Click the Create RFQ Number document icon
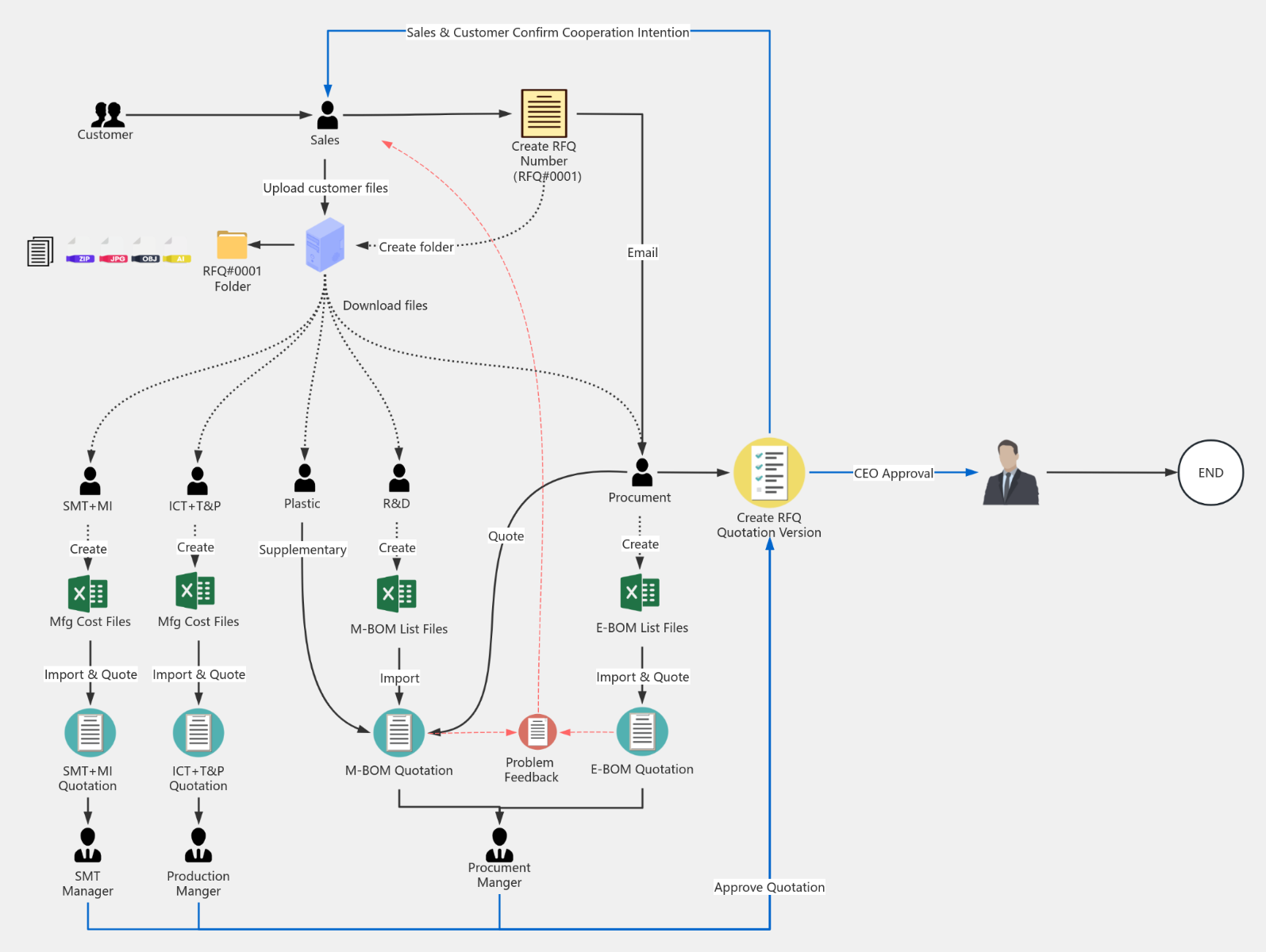 point(544,113)
